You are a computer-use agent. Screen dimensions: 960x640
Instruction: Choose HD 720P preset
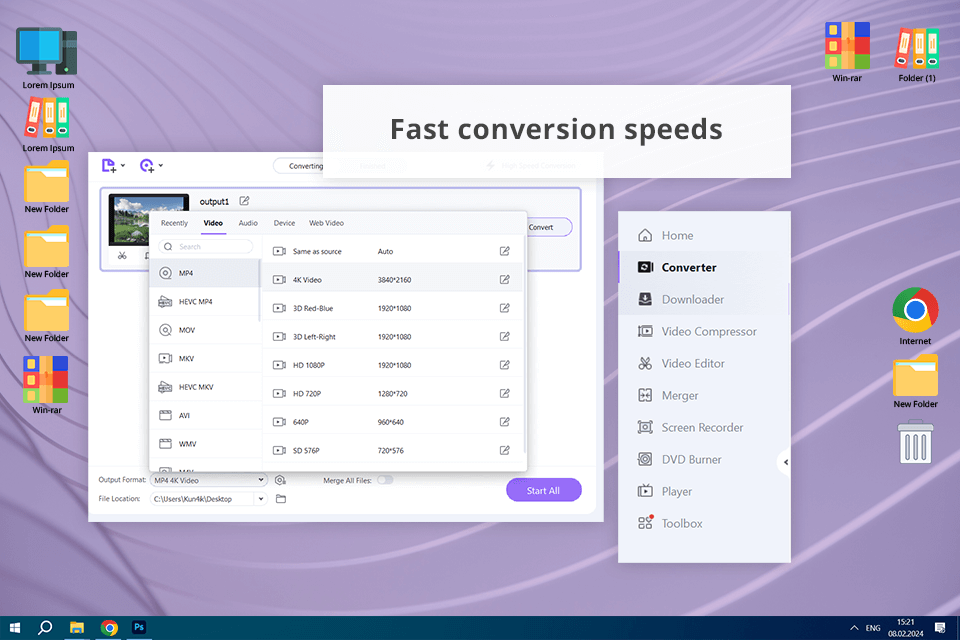393,393
